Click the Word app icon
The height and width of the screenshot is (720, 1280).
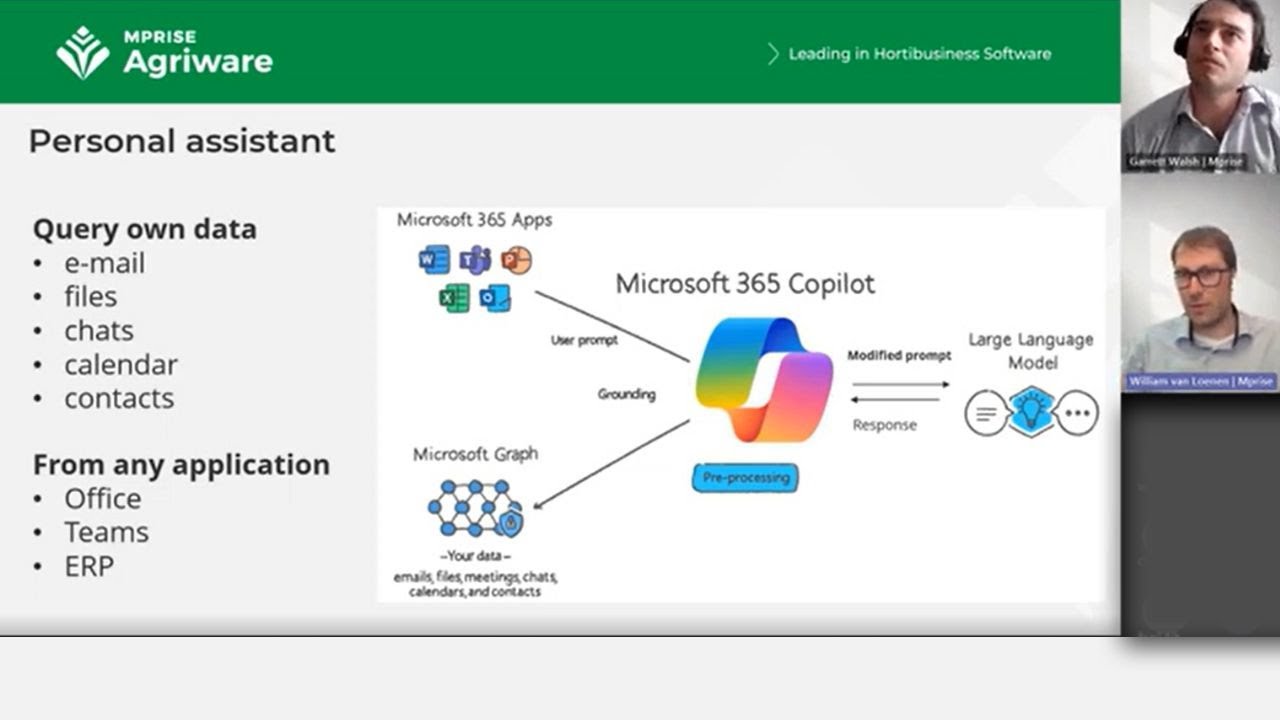click(435, 260)
